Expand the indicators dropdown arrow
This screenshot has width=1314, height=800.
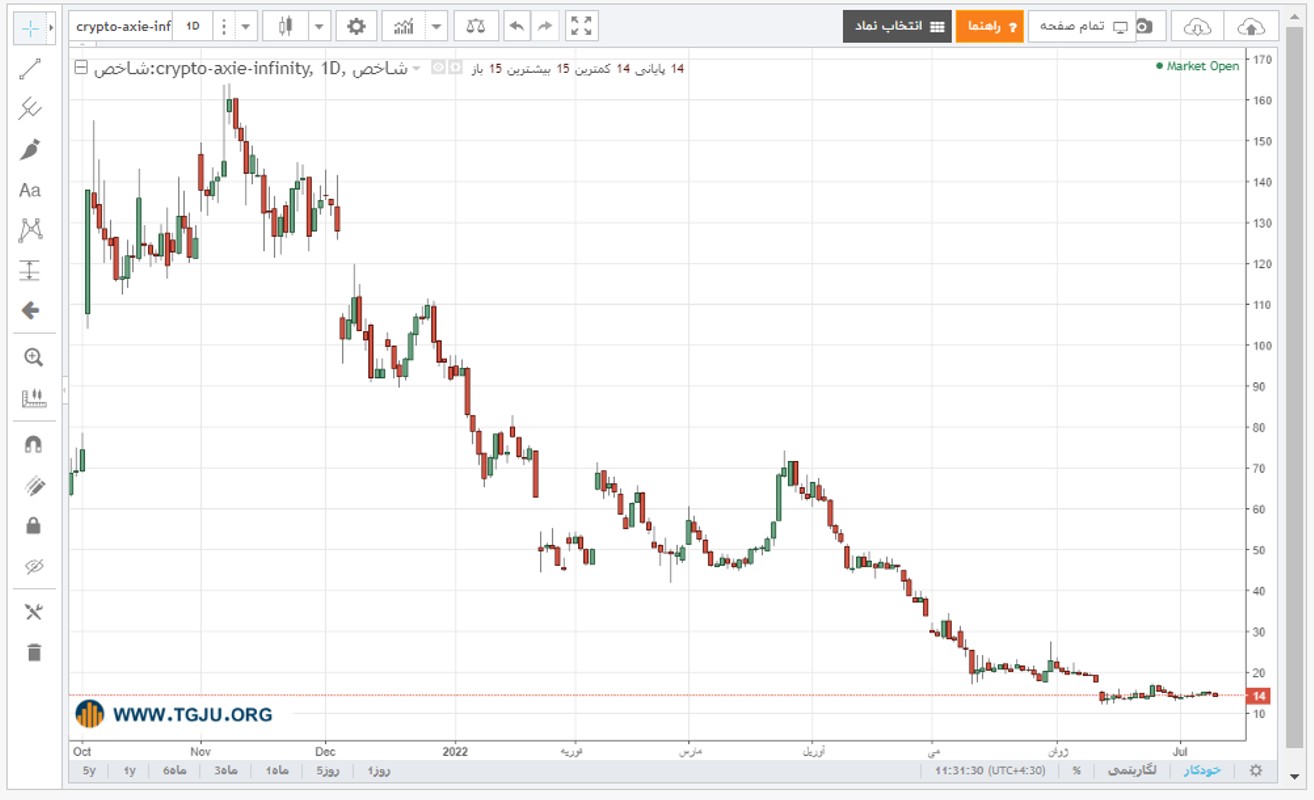[436, 27]
